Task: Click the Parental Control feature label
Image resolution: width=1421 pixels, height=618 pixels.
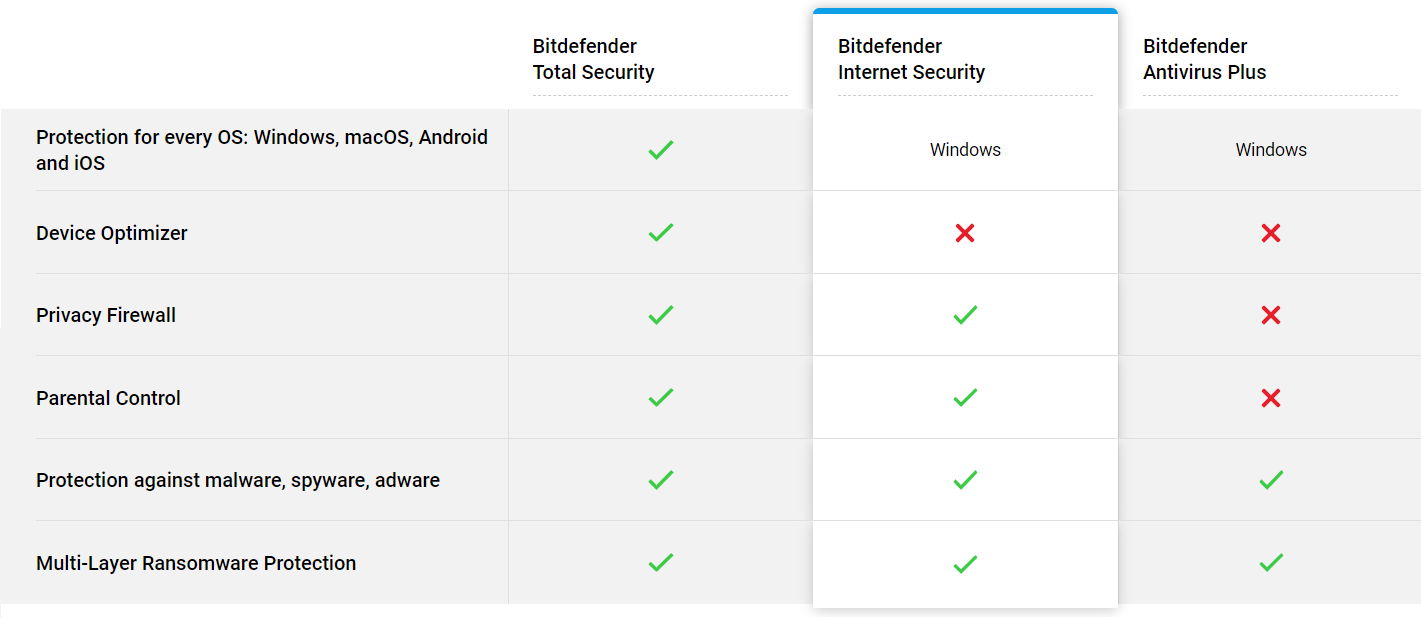Action: 108,398
